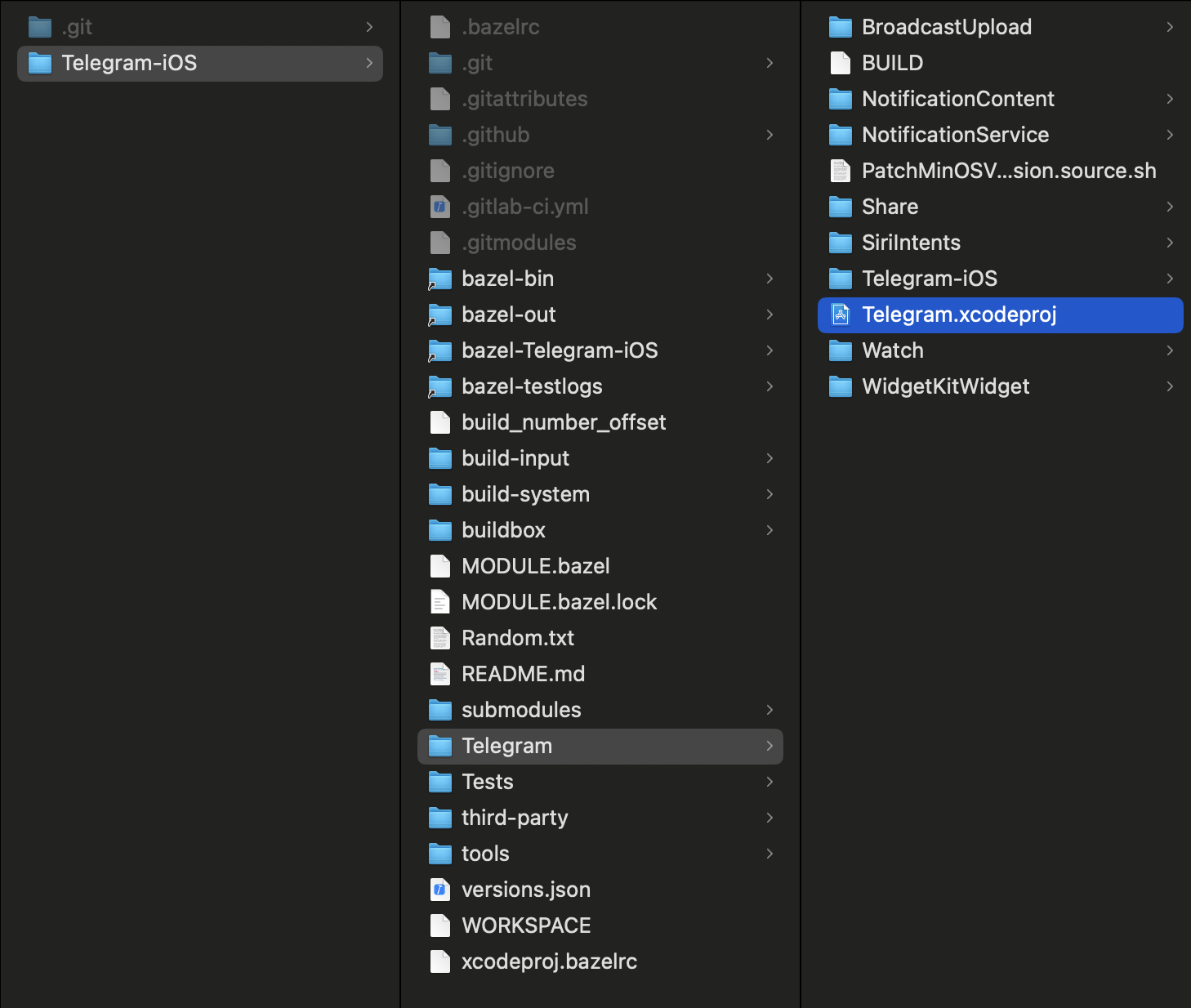The width and height of the screenshot is (1191, 1008).
Task: Click the README.md document icon
Action: [440, 674]
